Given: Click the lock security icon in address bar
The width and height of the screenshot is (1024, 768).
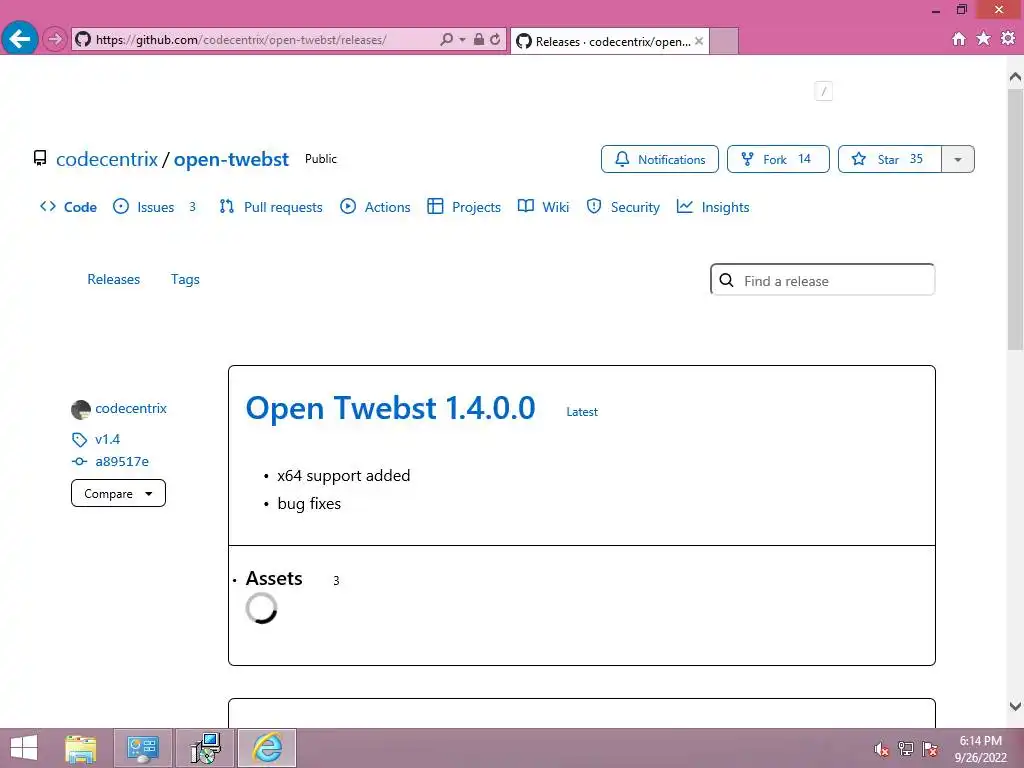Looking at the screenshot, I should click(479, 39).
